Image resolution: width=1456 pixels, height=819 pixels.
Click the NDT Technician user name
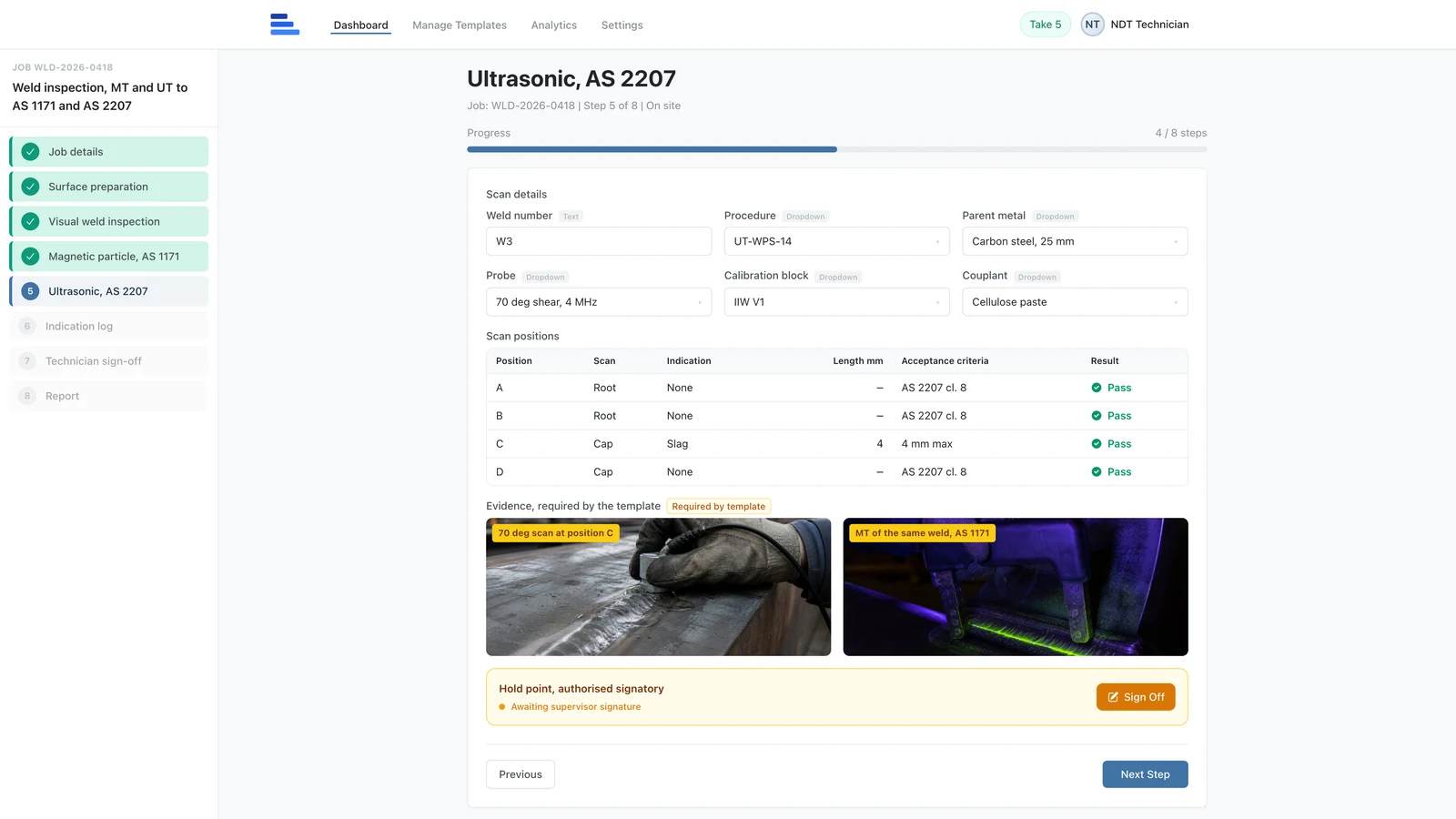(x=1149, y=25)
